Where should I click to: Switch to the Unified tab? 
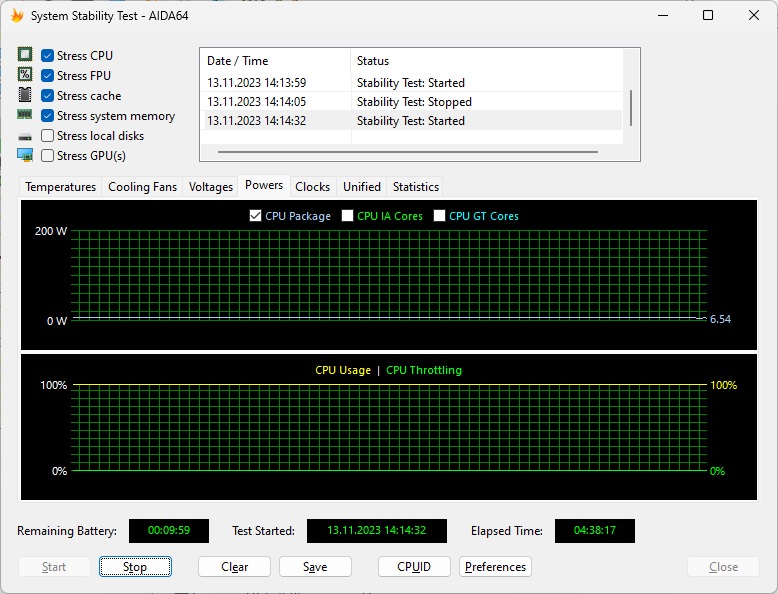(362, 187)
